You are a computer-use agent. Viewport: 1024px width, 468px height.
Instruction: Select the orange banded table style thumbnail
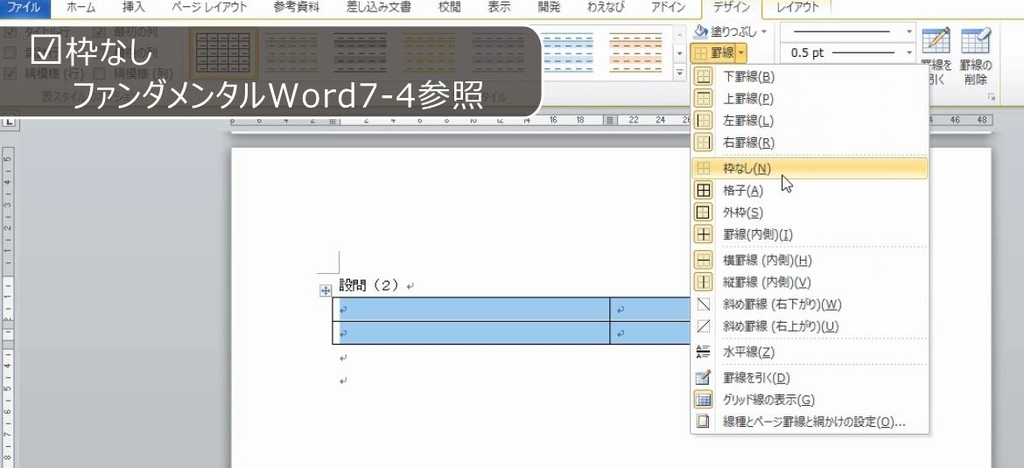635,52
